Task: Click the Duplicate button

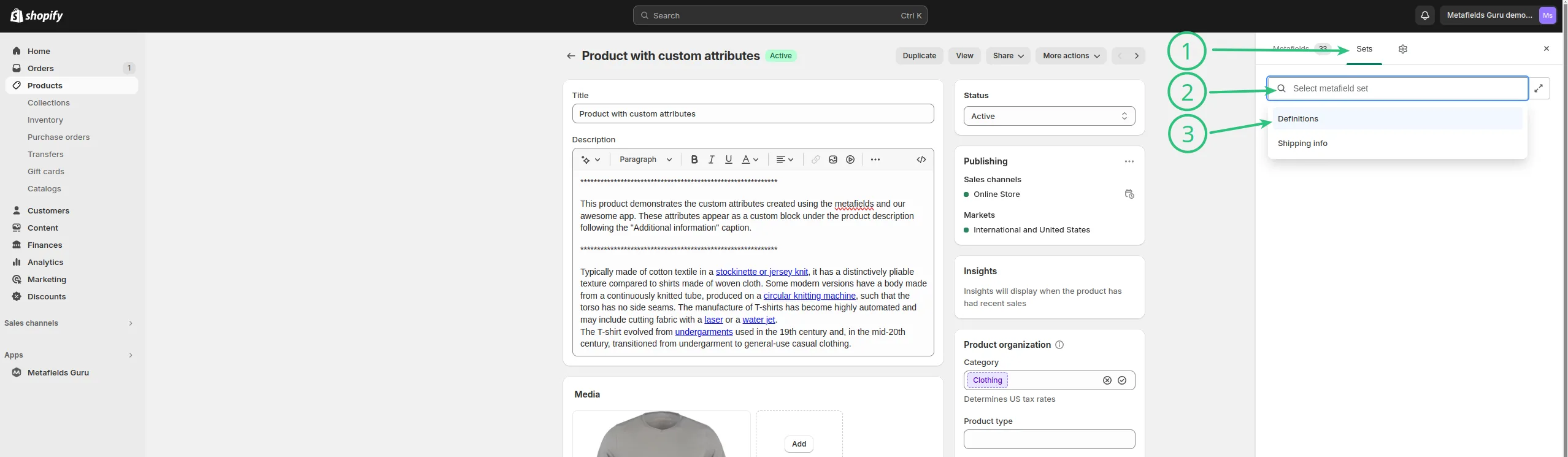Action: (x=919, y=56)
